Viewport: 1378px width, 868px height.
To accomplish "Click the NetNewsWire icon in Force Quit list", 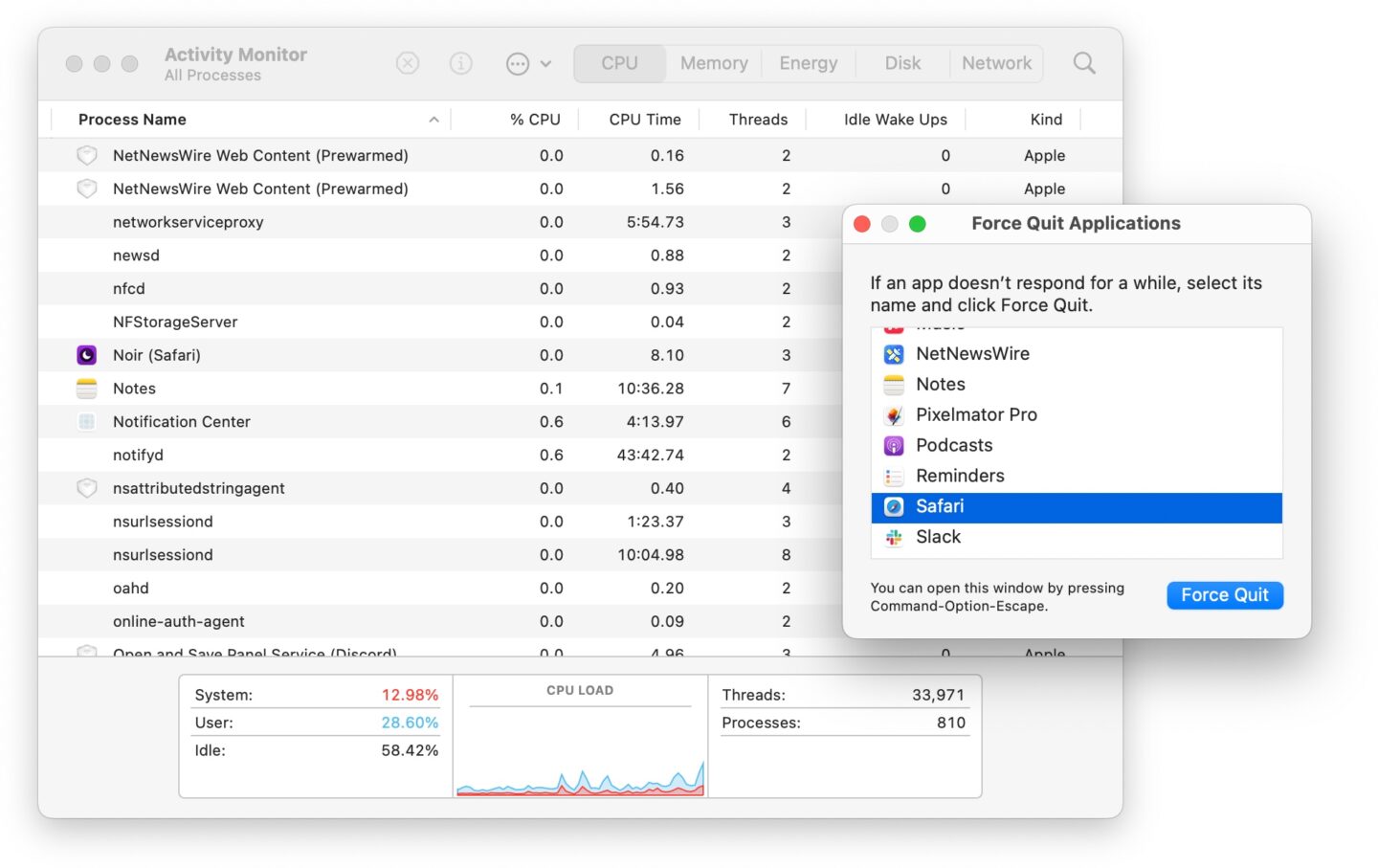I will (x=894, y=354).
